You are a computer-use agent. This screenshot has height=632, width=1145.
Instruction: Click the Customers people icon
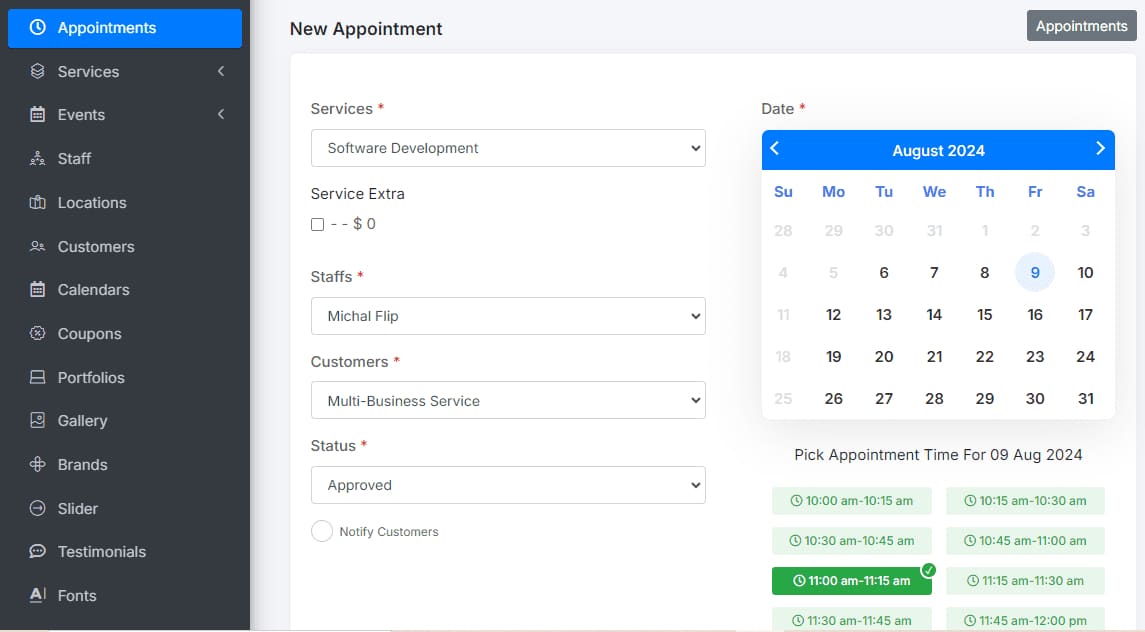[x=38, y=246]
